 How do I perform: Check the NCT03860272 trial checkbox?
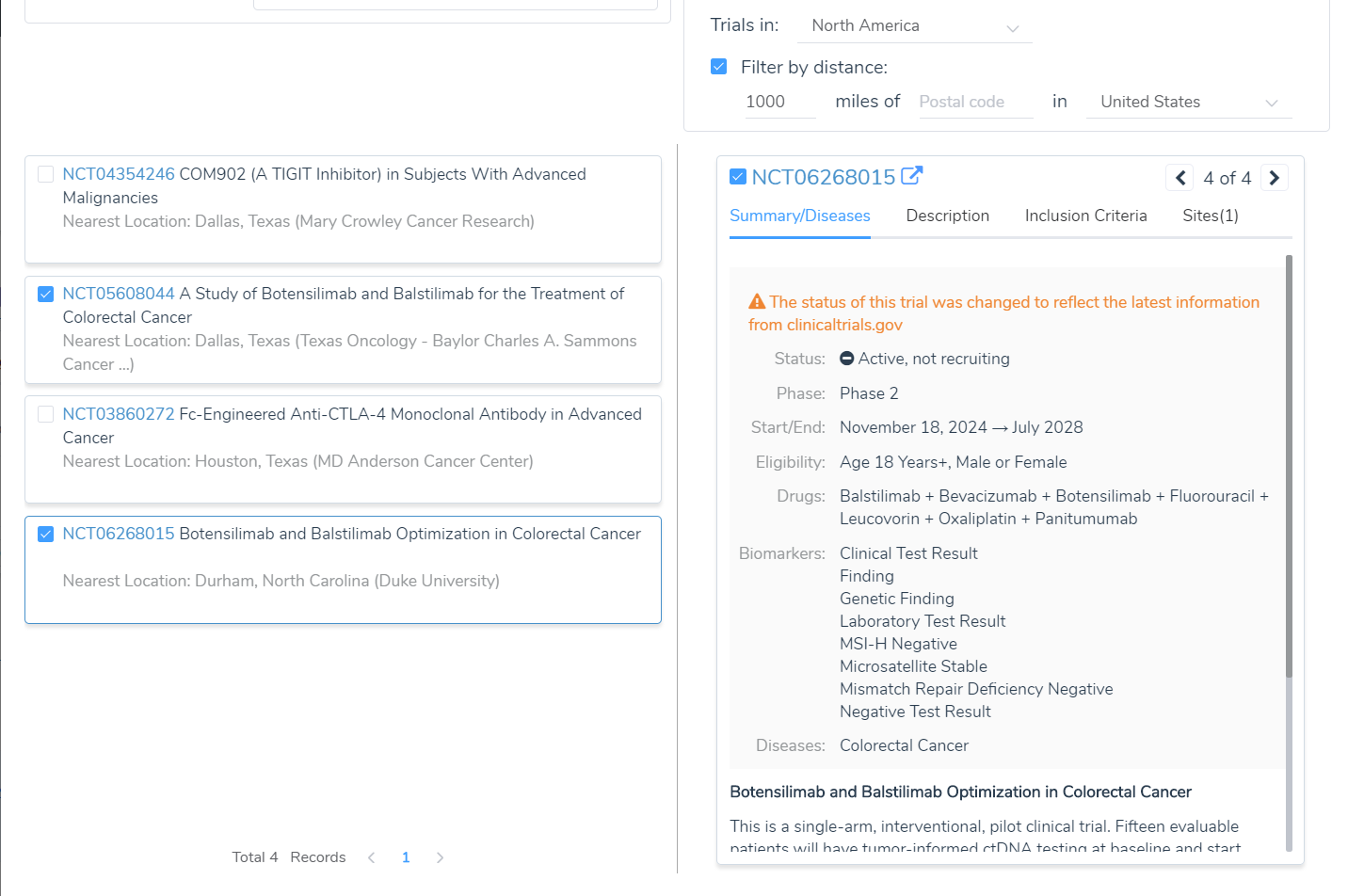pos(45,414)
